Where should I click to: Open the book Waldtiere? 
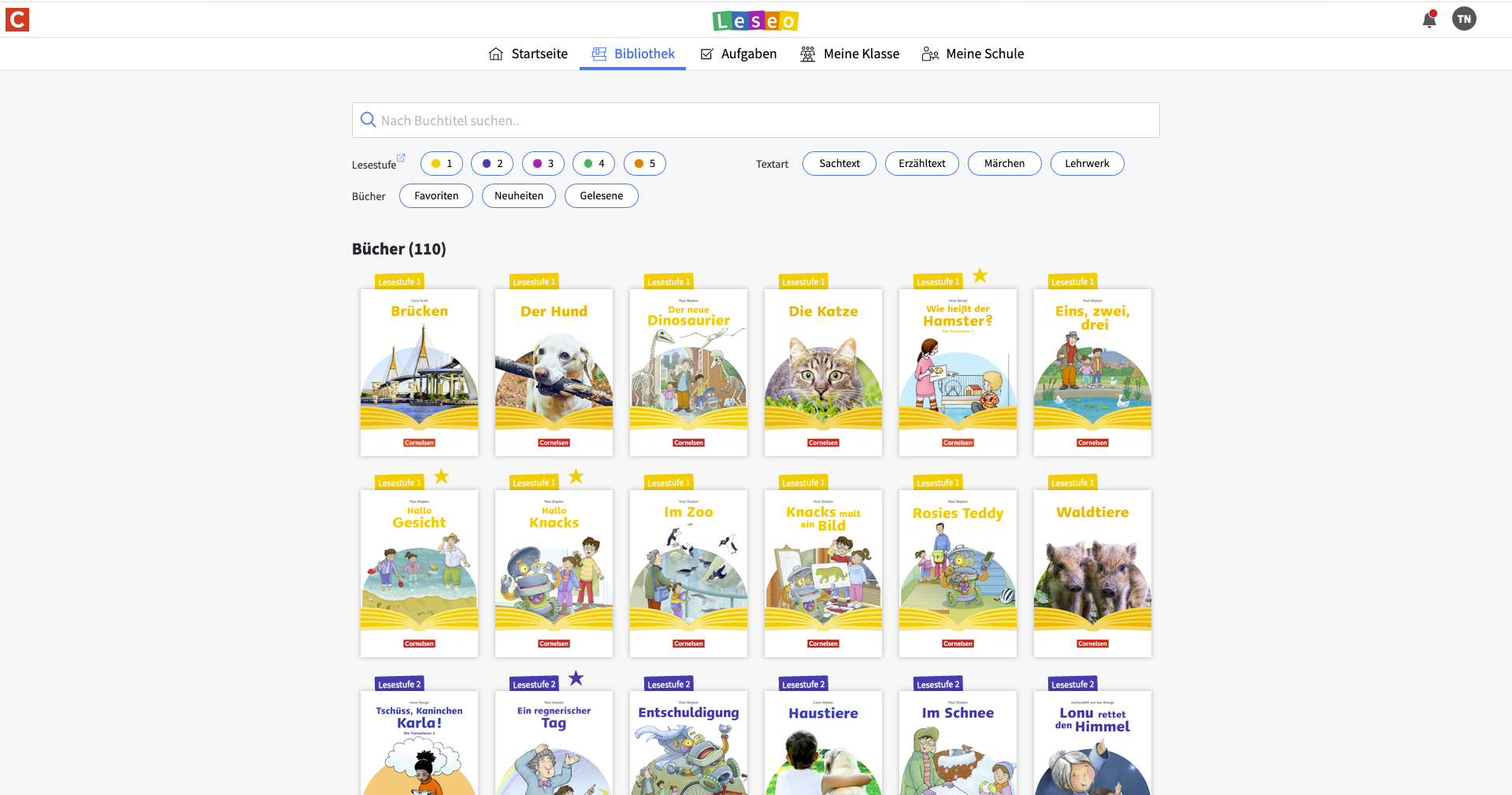[x=1092, y=574]
